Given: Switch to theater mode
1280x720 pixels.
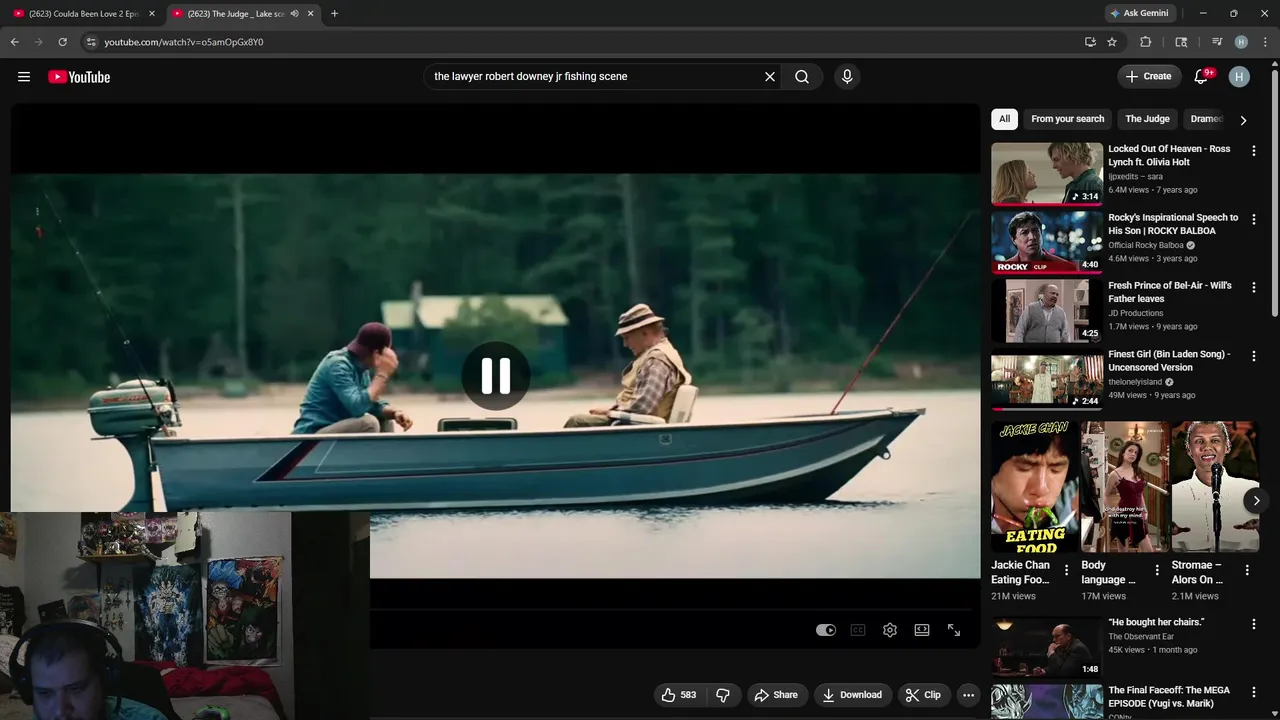Looking at the screenshot, I should coord(922,630).
